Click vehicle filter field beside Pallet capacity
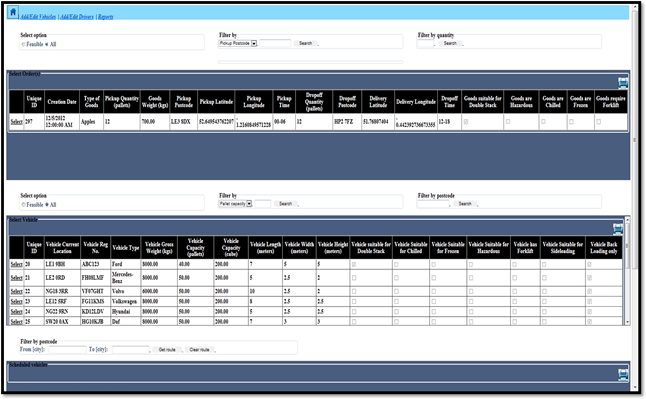This screenshot has height=399, width=646. point(263,204)
